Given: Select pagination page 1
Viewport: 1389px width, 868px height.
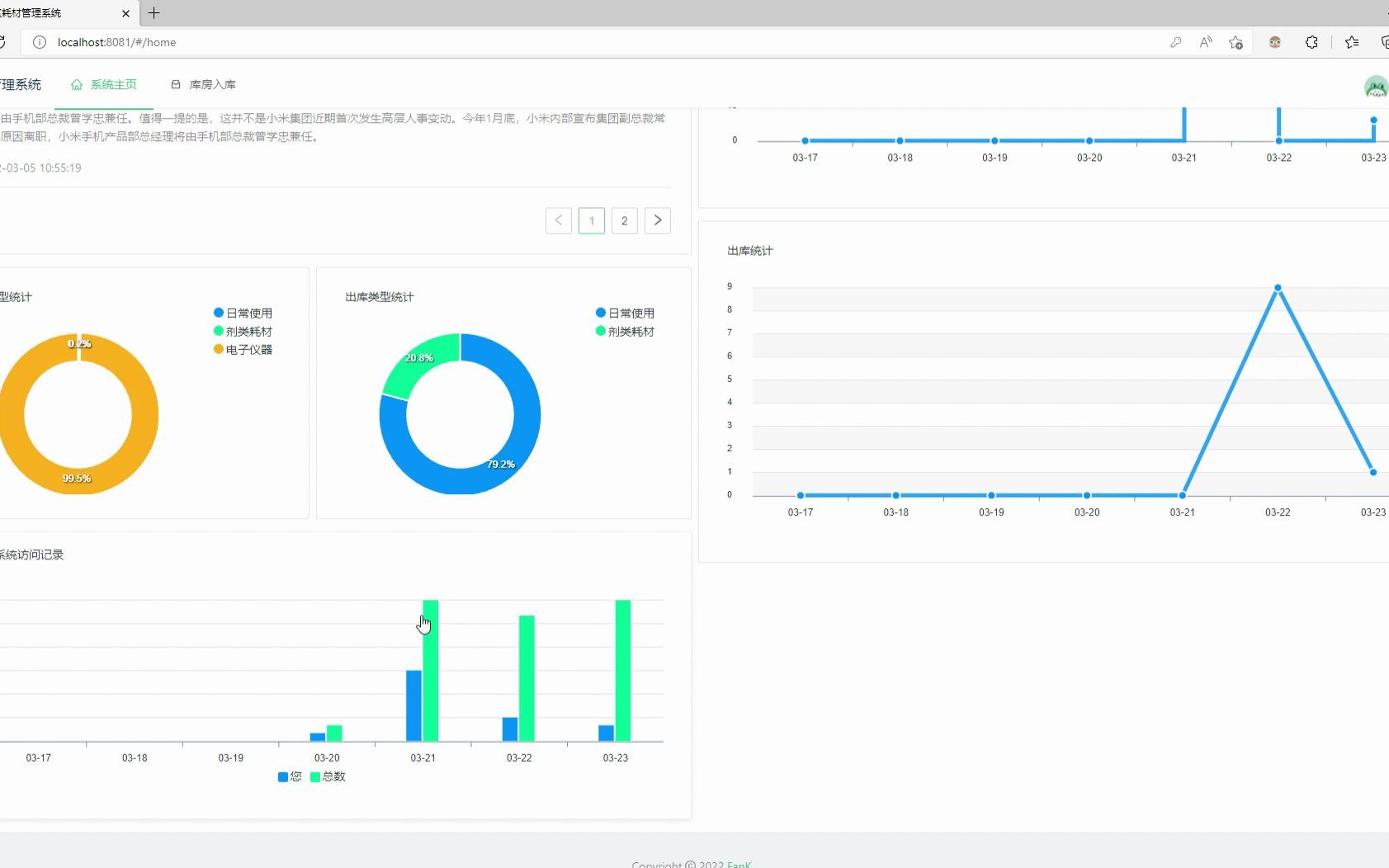Looking at the screenshot, I should [x=592, y=220].
